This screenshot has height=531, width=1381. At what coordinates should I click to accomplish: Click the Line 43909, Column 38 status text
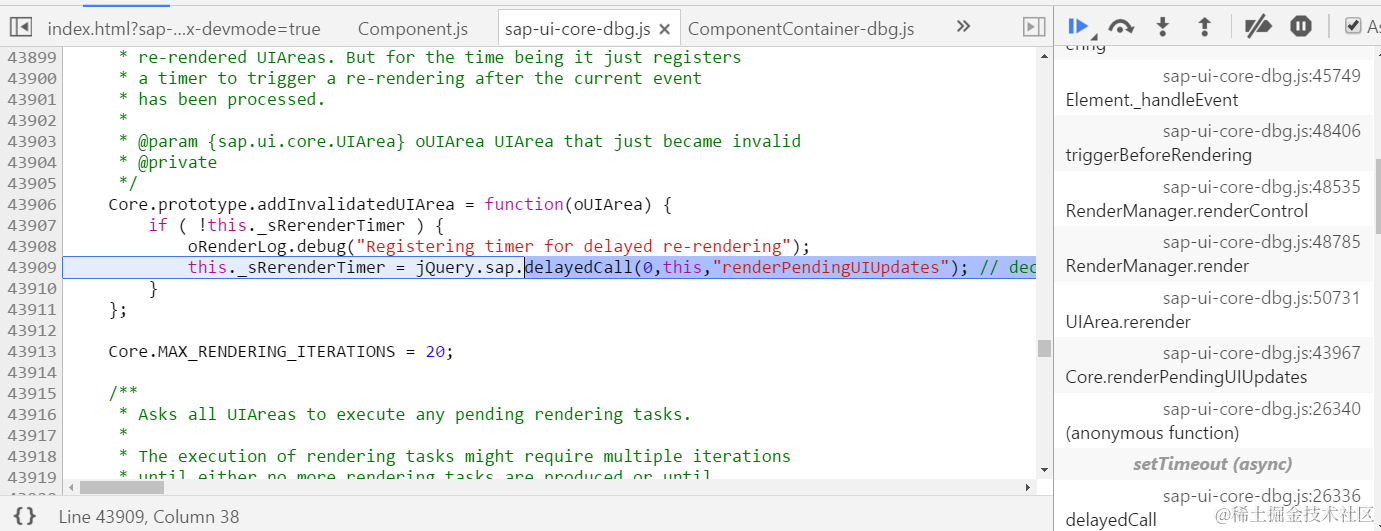click(x=149, y=516)
